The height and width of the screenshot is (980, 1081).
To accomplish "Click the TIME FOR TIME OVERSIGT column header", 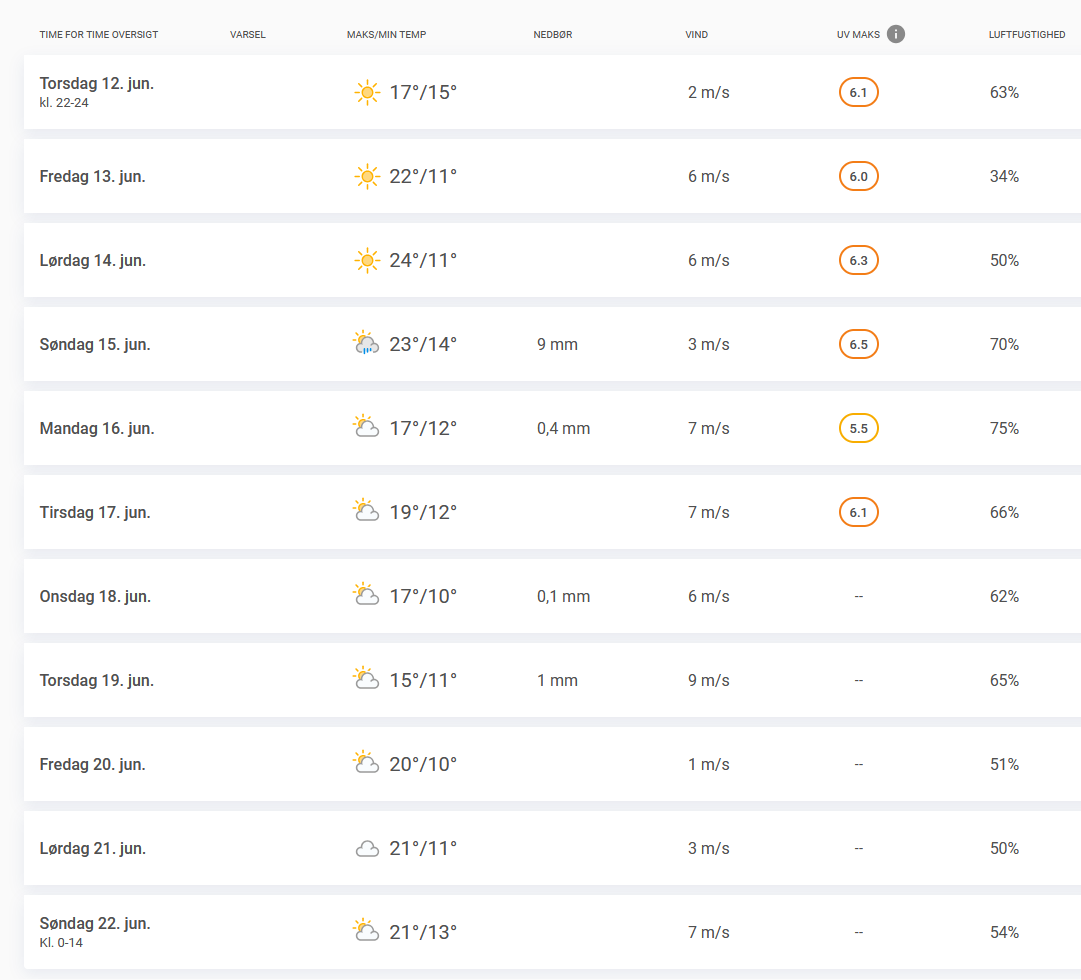I will point(99,34).
